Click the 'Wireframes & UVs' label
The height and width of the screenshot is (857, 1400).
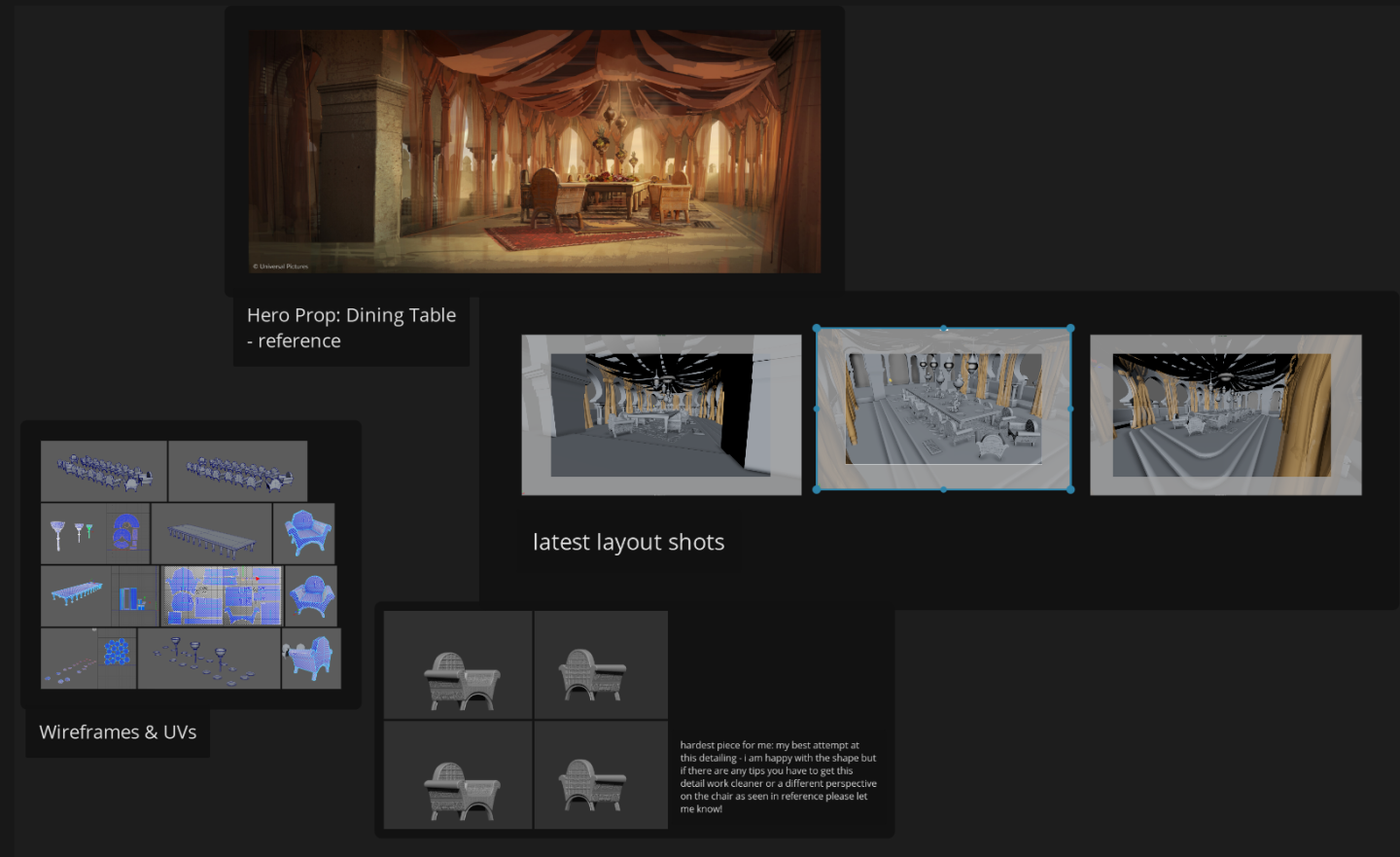coord(118,732)
